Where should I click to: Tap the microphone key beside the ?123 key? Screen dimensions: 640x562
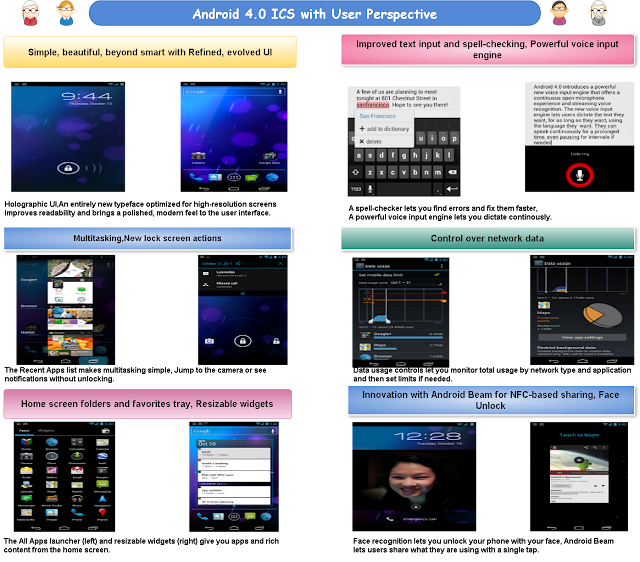pyautogui.click(x=370, y=189)
